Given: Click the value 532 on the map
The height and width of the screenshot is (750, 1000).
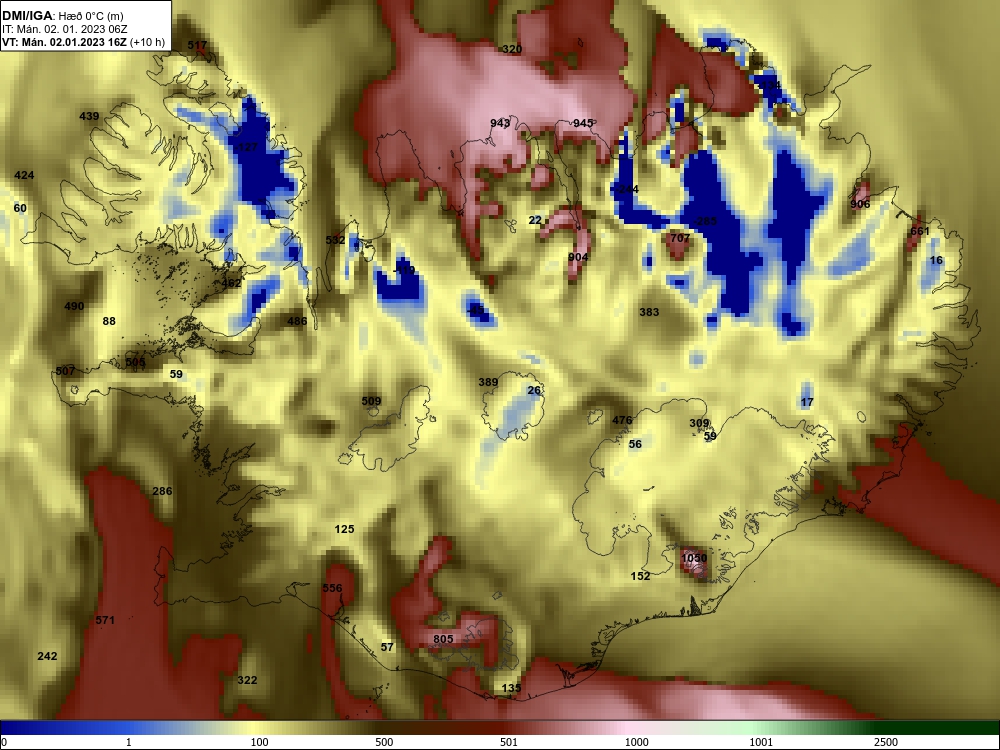Looking at the screenshot, I should point(335,240).
